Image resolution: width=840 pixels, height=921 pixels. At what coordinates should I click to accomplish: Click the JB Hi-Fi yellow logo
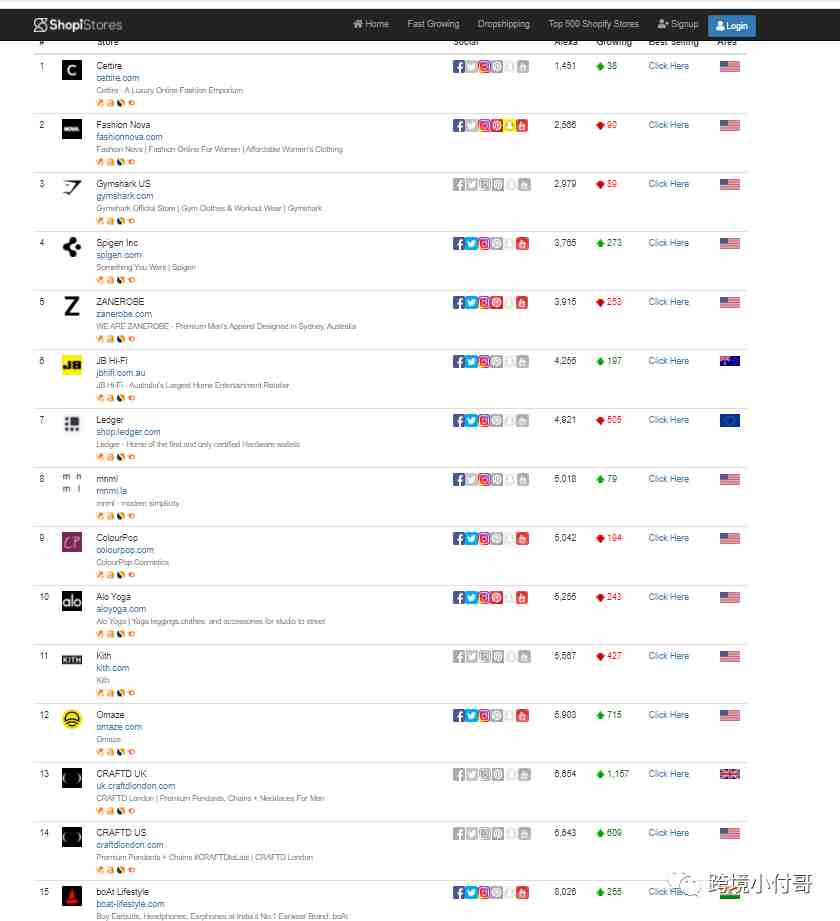[x=72, y=365]
